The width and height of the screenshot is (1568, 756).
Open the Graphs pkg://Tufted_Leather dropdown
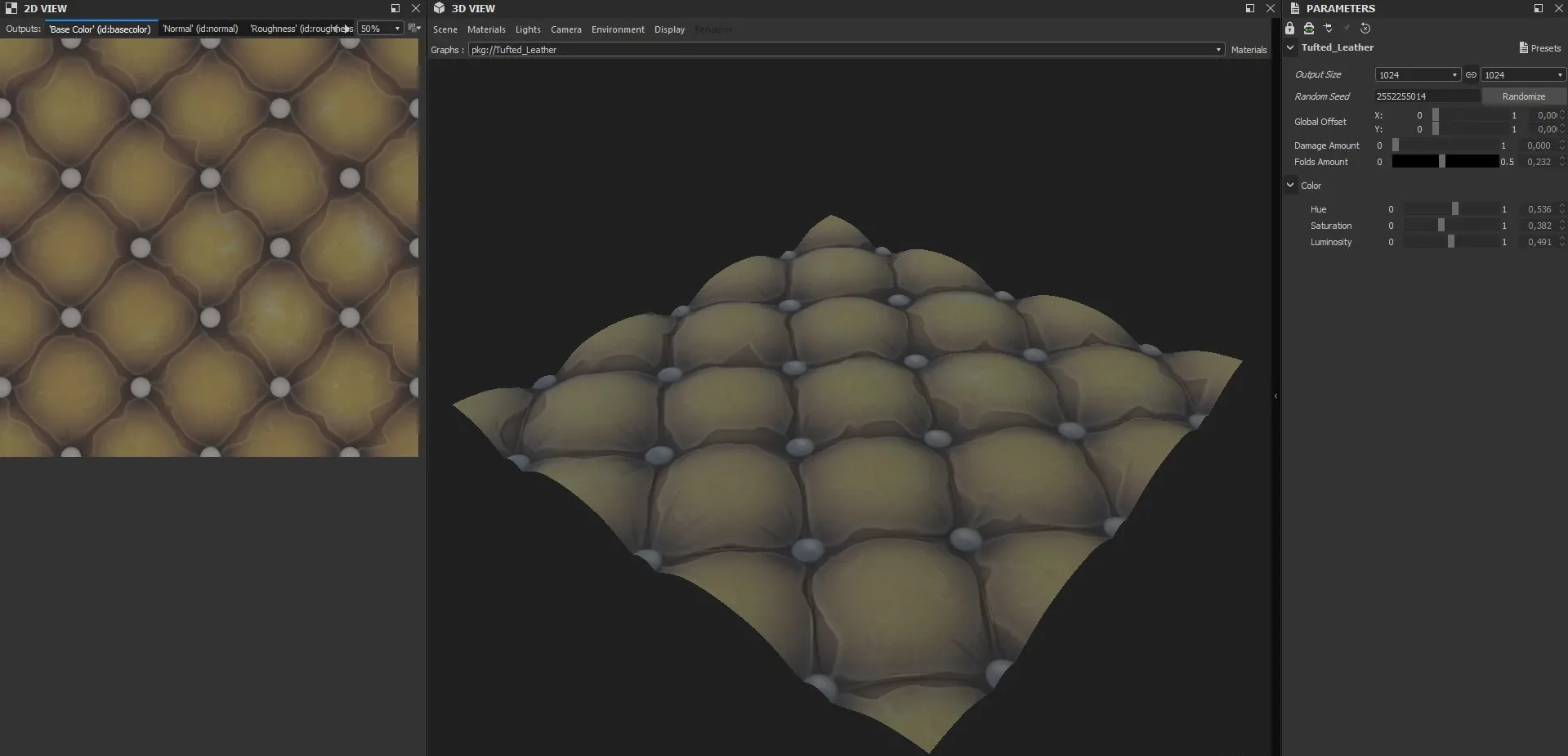tap(847, 50)
